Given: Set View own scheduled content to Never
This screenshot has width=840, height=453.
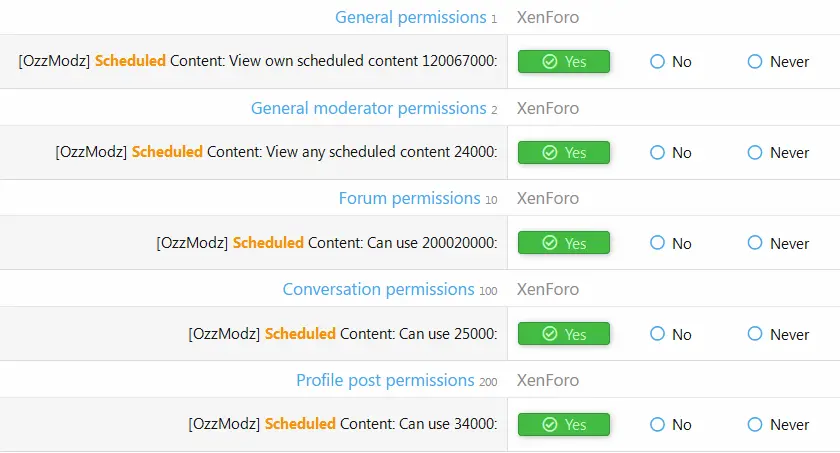Looking at the screenshot, I should [x=778, y=62].
